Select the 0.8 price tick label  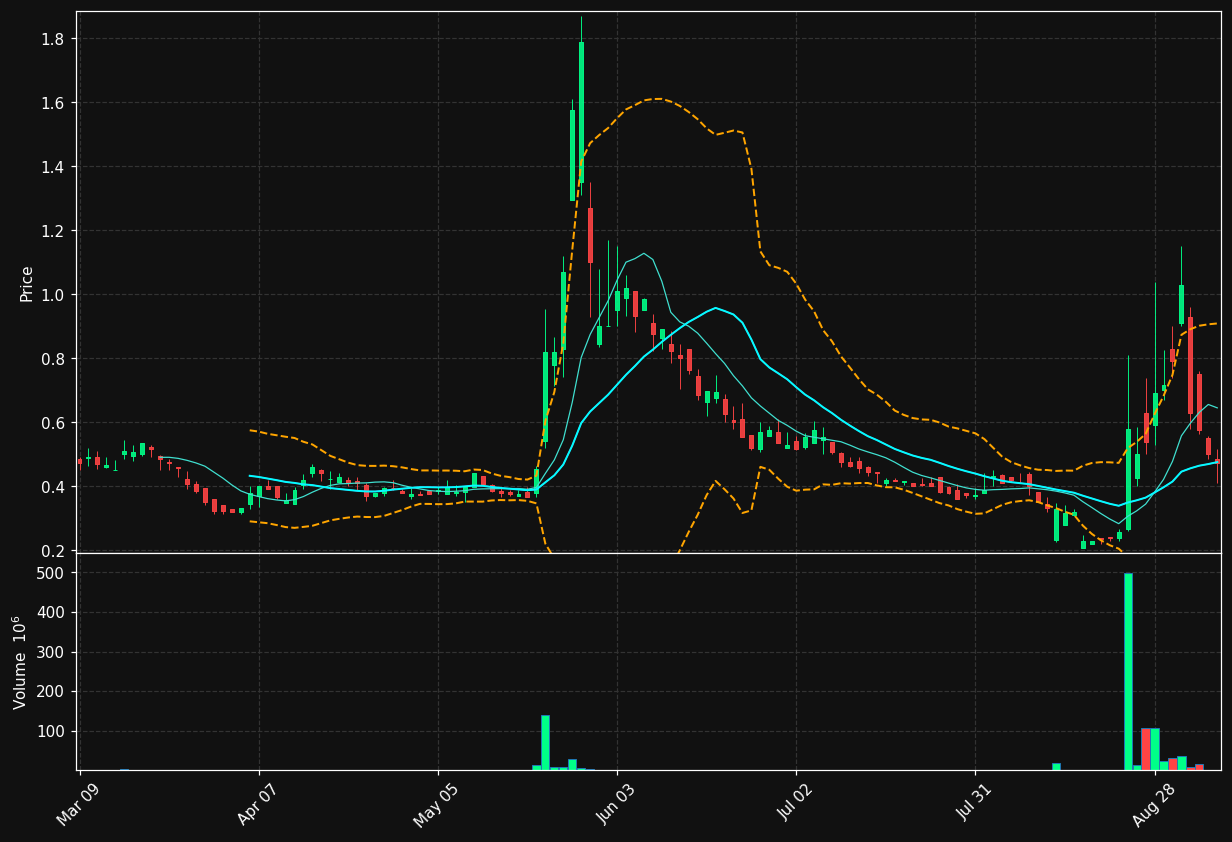pos(55,359)
